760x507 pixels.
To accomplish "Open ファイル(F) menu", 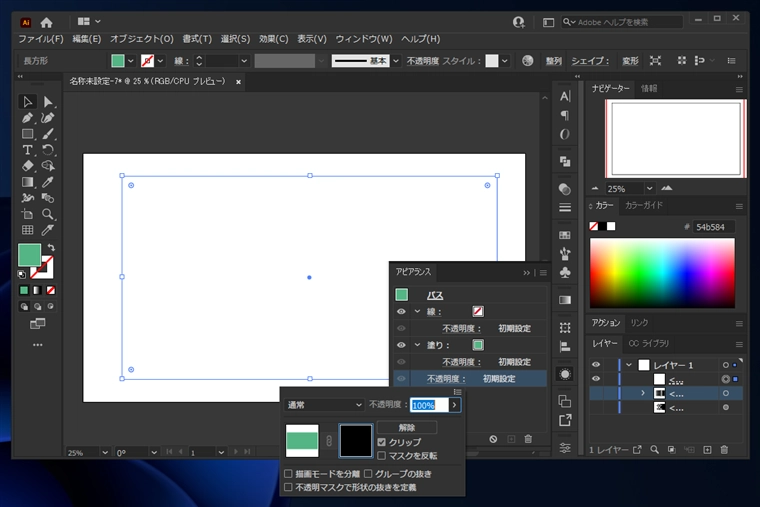I will coord(41,39).
